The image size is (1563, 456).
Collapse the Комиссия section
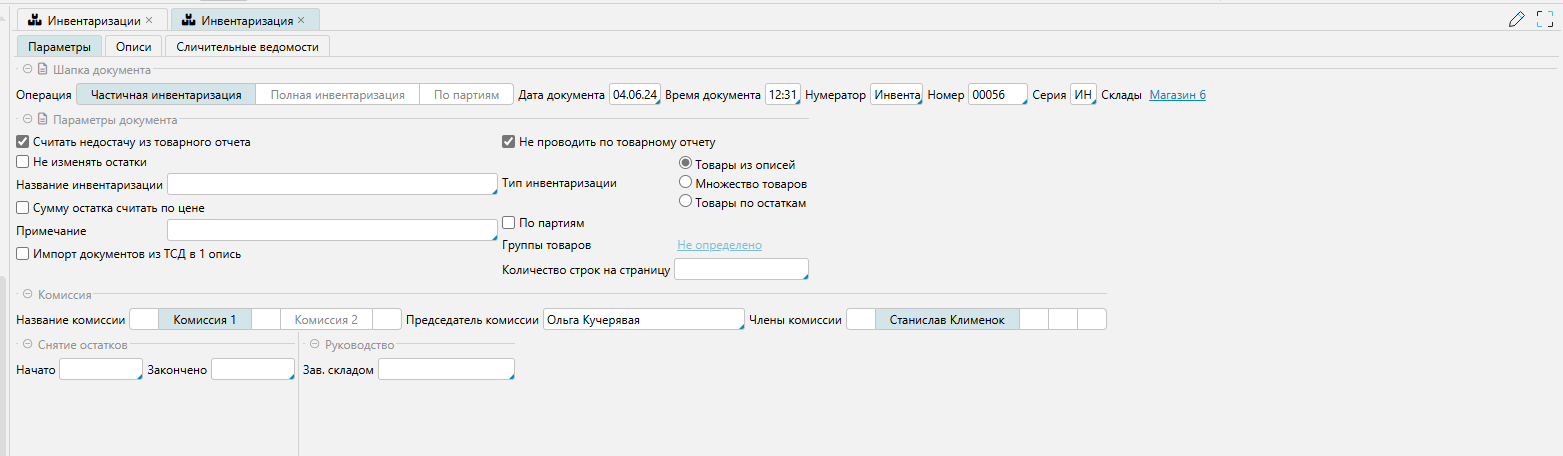coord(27,295)
